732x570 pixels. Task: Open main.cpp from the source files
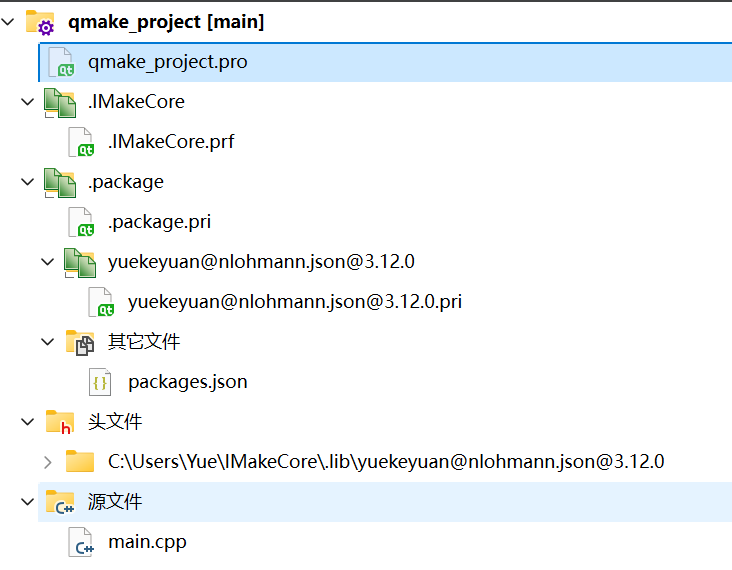point(147,543)
